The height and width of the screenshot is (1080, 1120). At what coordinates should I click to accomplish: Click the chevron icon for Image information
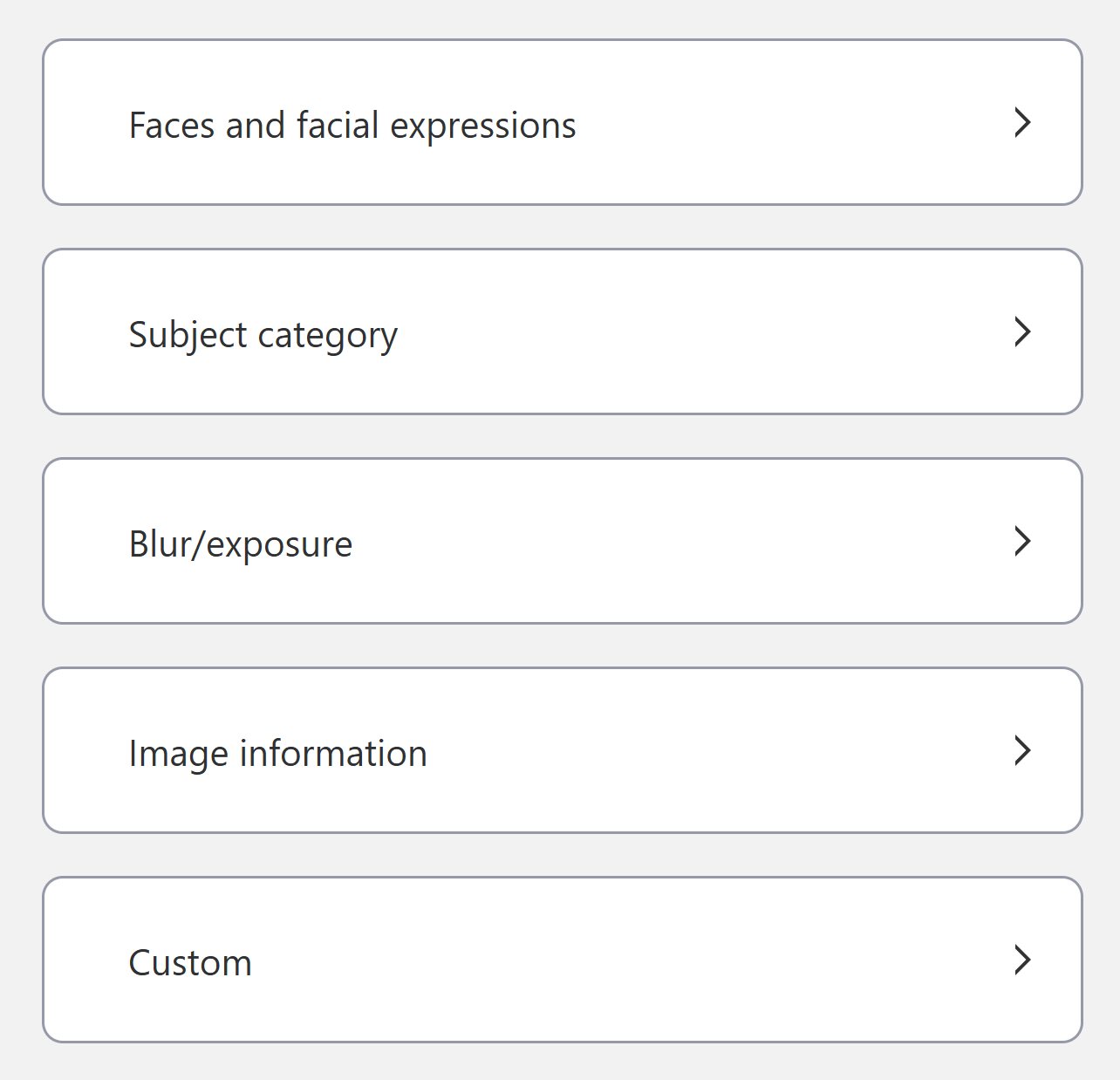(x=1022, y=751)
